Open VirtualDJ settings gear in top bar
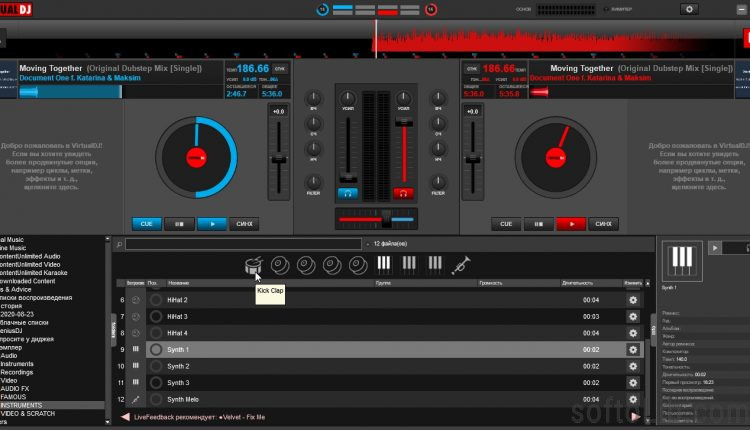Image resolution: width=750 pixels, height=430 pixels. click(x=689, y=9)
